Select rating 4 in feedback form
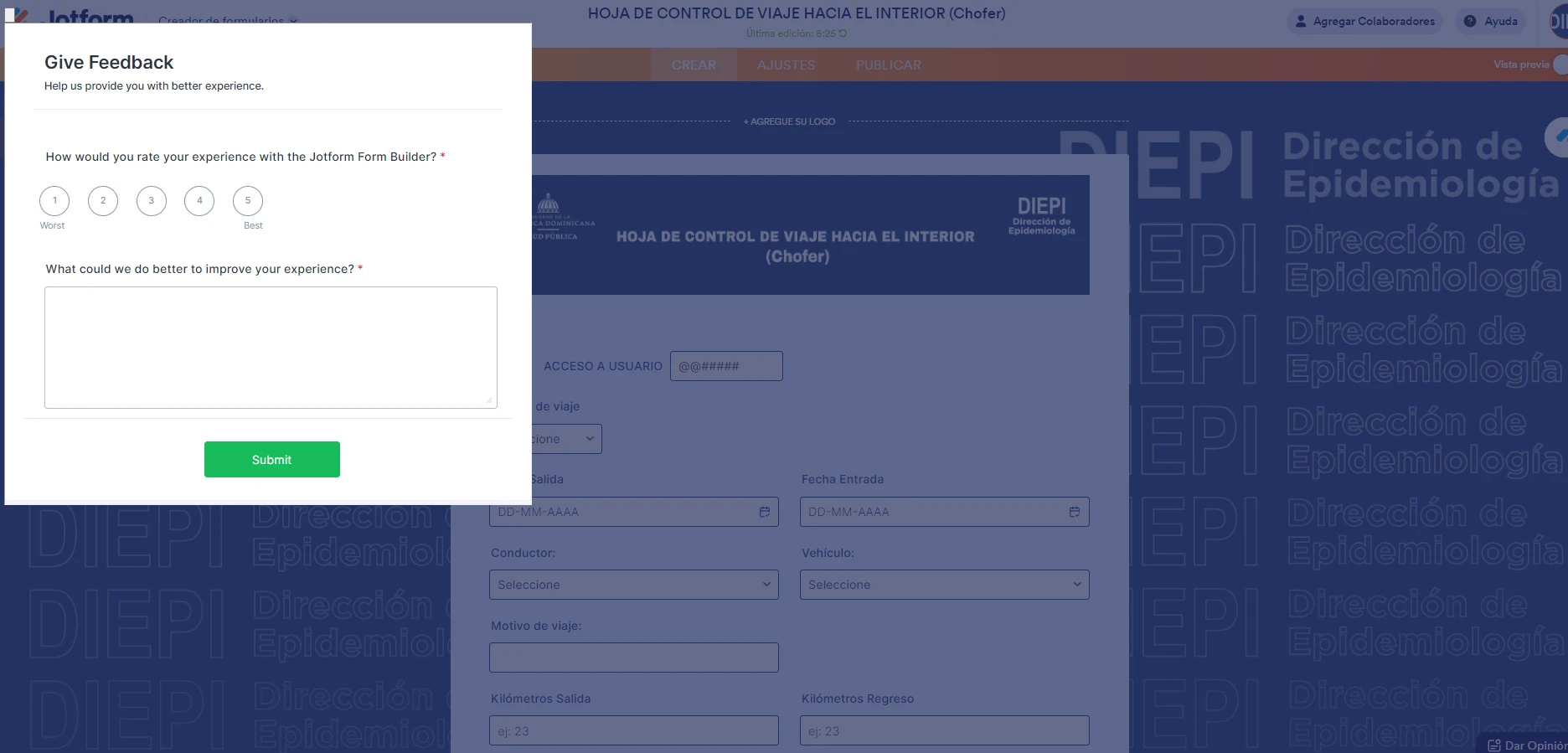The height and width of the screenshot is (753, 1568). 199,201
